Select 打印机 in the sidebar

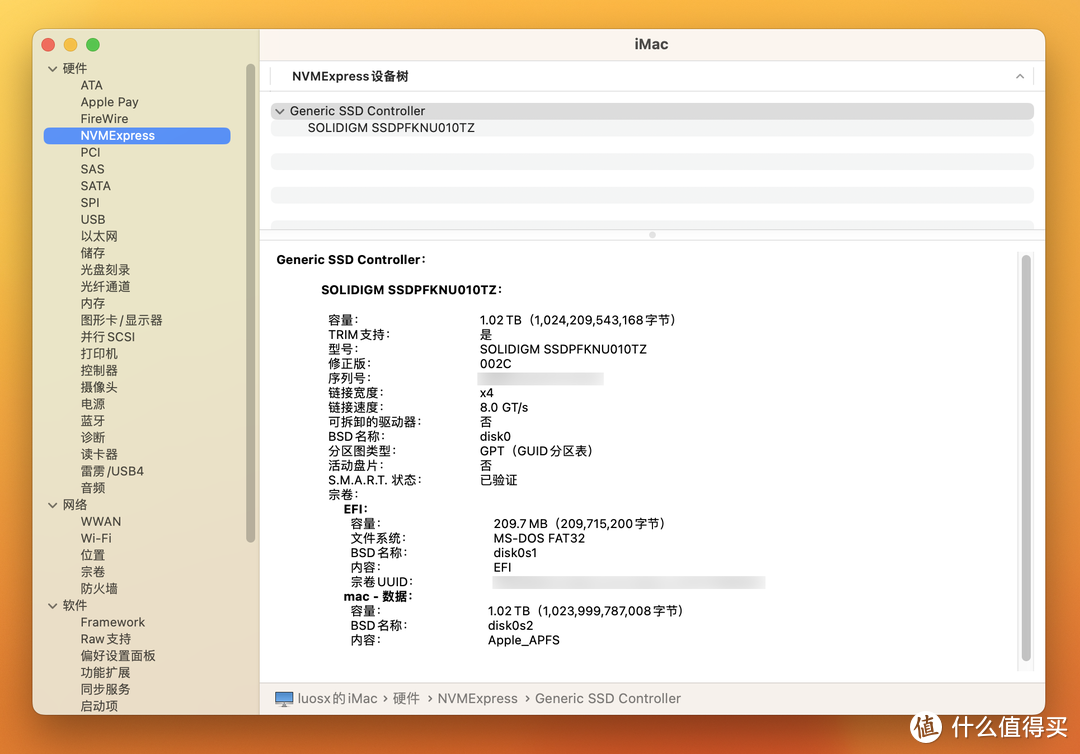(98, 354)
